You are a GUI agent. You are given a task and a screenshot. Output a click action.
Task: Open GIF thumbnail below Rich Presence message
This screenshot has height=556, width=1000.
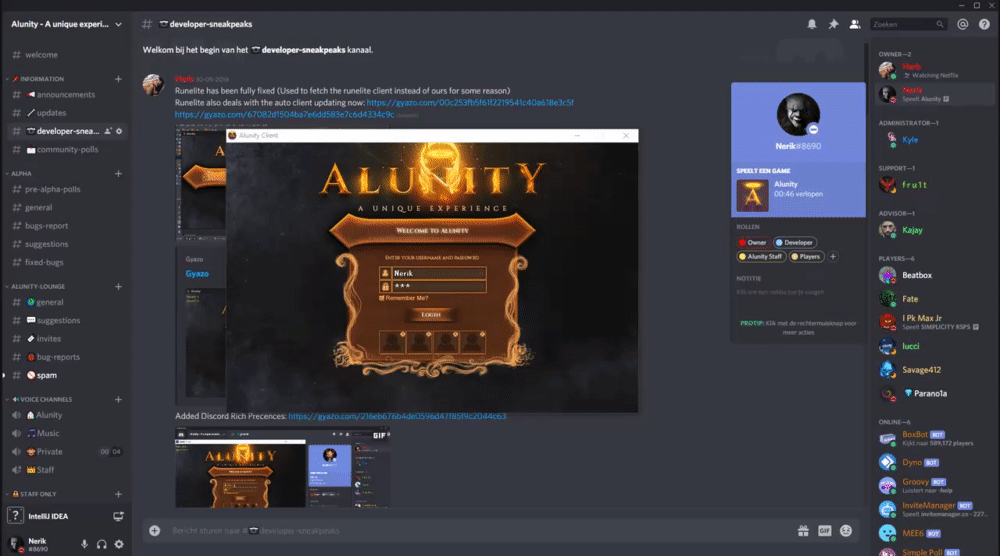283,467
